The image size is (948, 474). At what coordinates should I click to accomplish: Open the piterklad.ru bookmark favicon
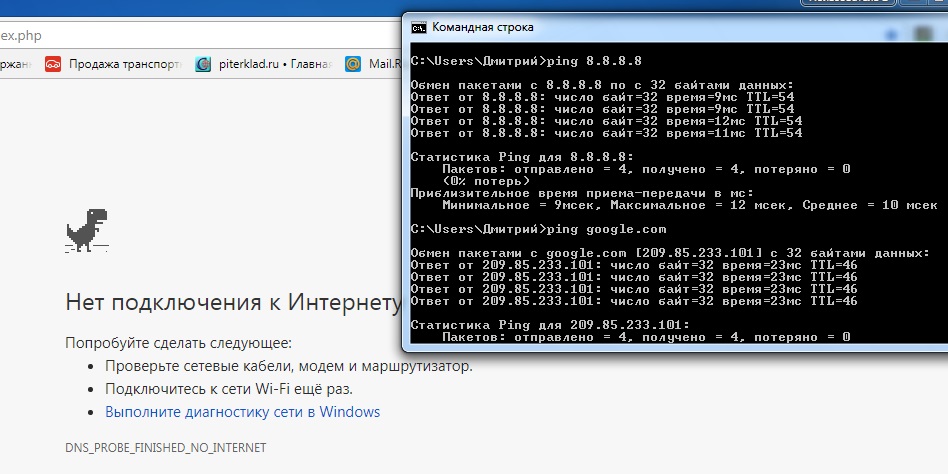pyautogui.click(x=203, y=64)
